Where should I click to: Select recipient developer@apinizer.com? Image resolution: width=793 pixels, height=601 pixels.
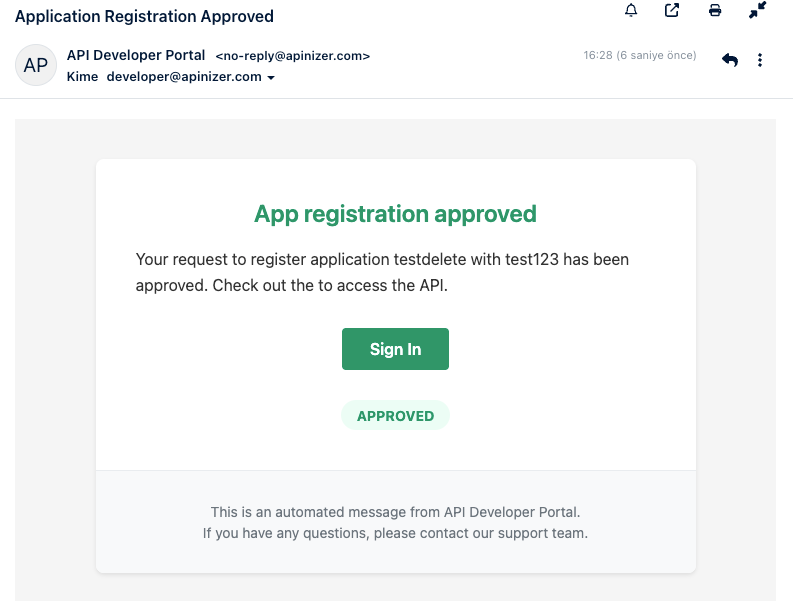tap(184, 77)
